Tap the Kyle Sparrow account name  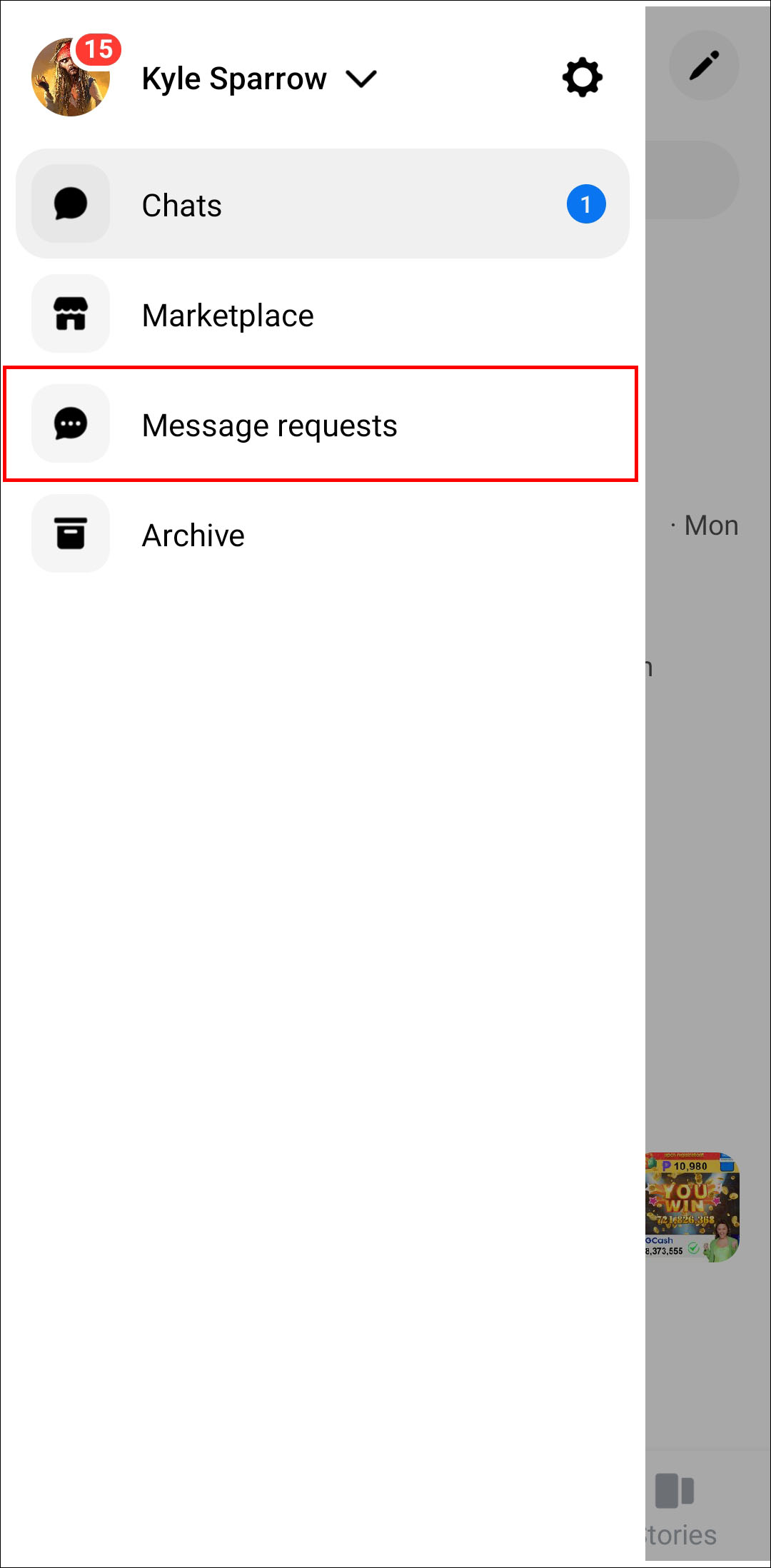[234, 79]
